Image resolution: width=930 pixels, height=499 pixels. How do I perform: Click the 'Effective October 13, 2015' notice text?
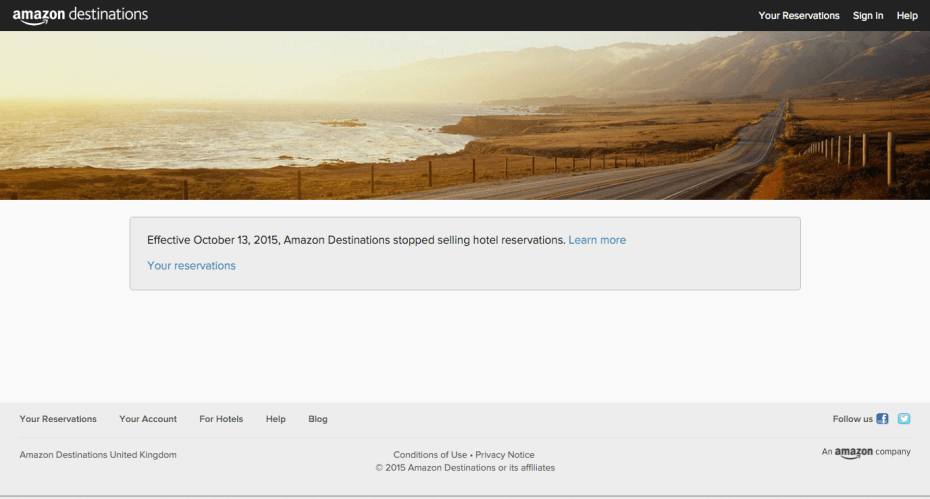pos(356,240)
